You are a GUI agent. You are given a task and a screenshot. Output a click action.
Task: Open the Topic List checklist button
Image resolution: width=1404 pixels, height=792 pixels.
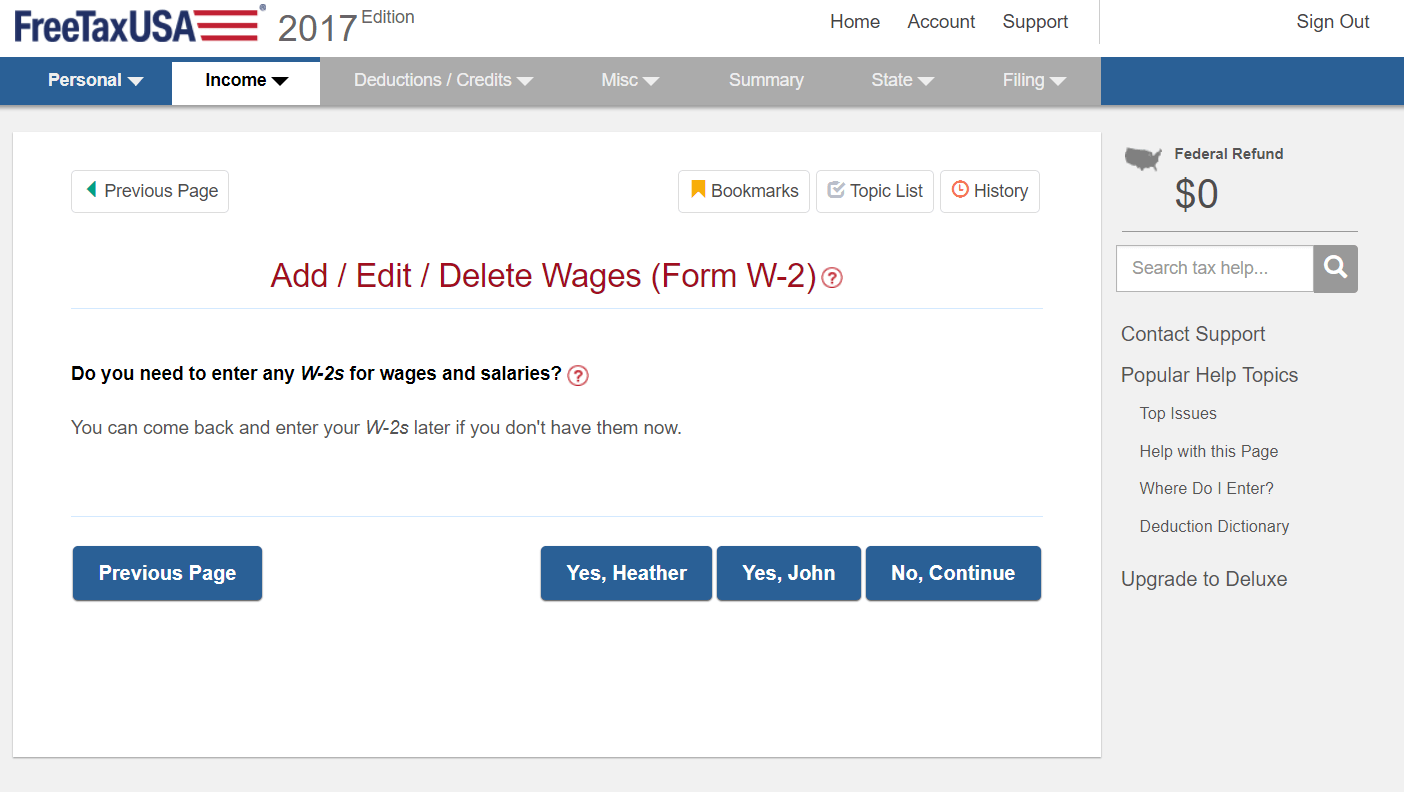click(x=875, y=191)
